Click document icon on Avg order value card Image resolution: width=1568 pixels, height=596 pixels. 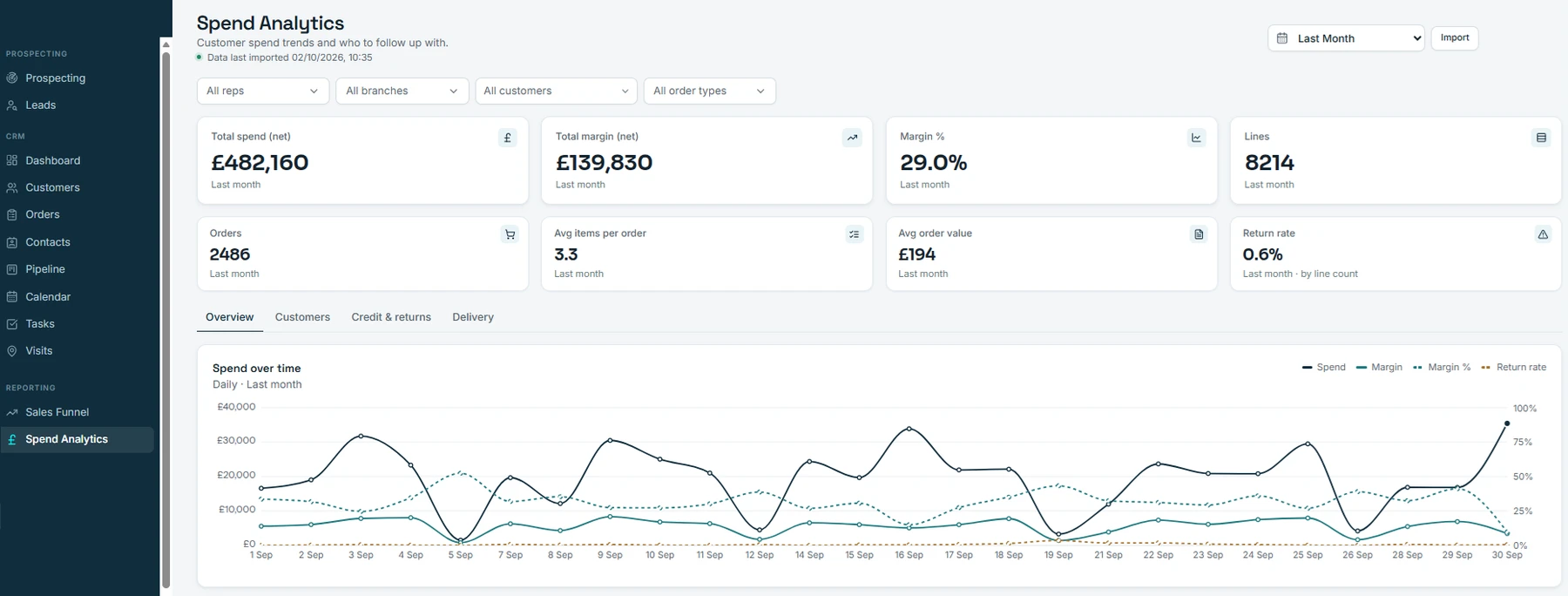[x=1199, y=234]
